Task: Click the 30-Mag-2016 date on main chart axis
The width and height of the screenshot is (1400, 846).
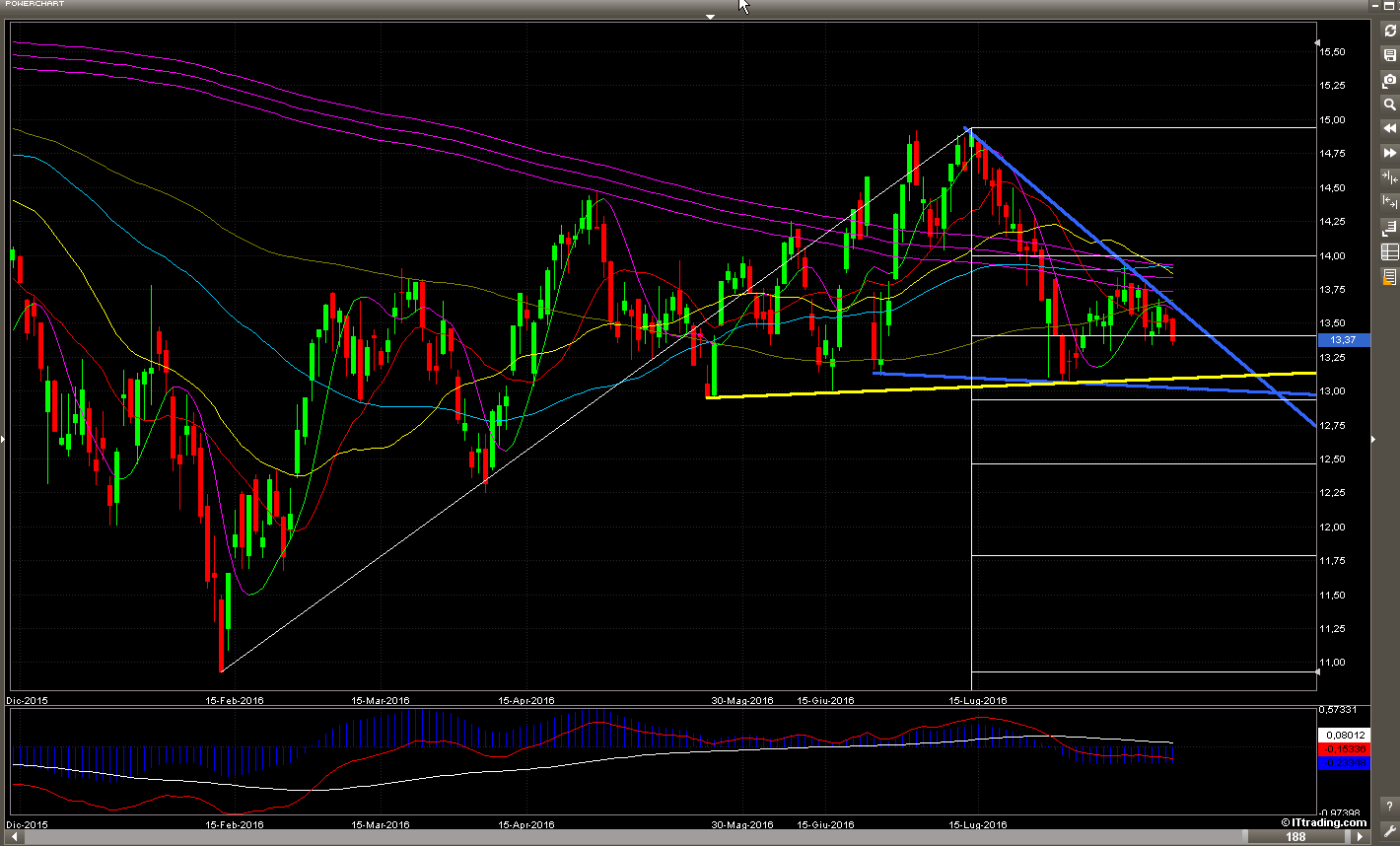Action: click(x=742, y=700)
